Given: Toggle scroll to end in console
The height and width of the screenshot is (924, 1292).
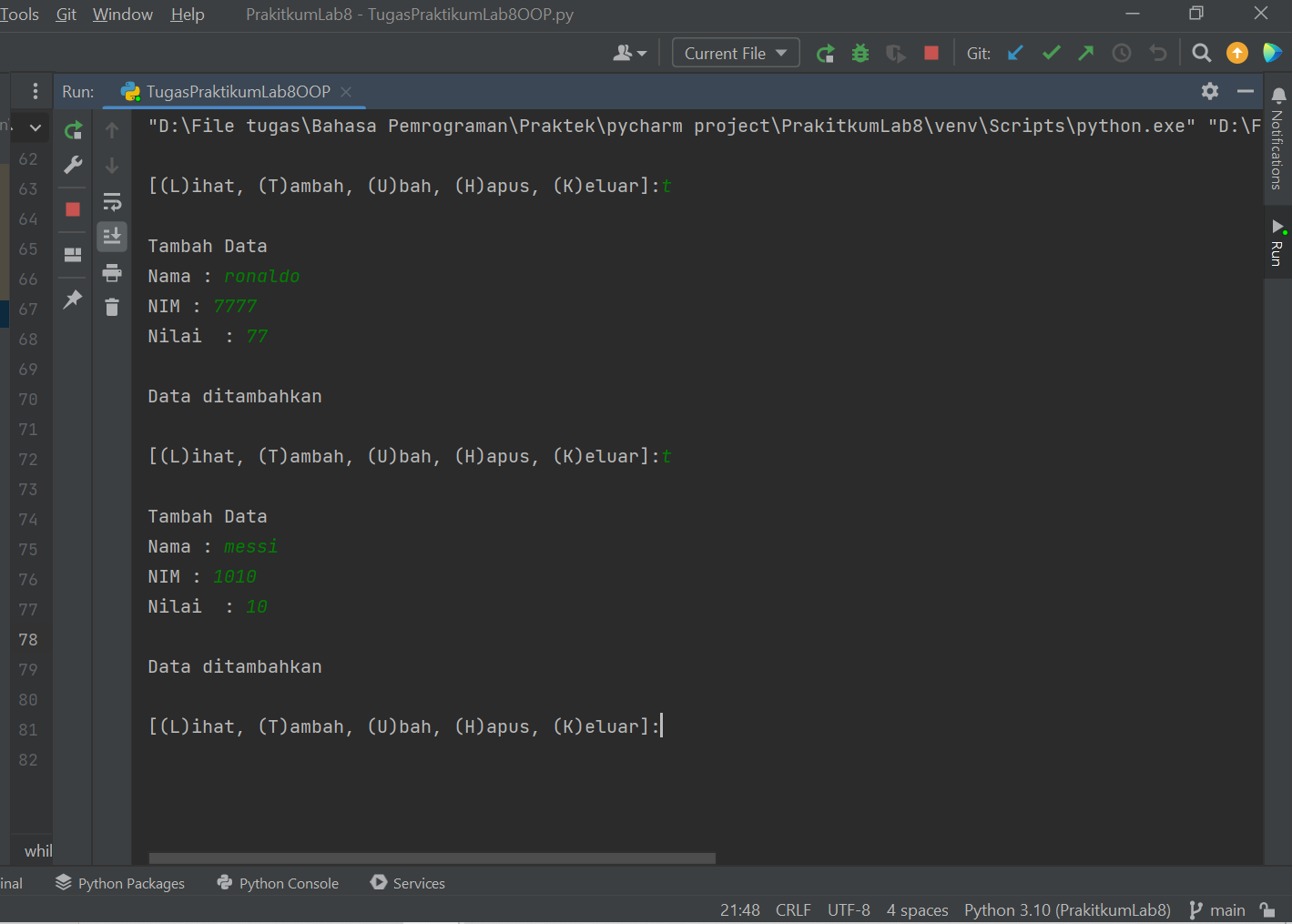Looking at the screenshot, I should pos(112,237).
